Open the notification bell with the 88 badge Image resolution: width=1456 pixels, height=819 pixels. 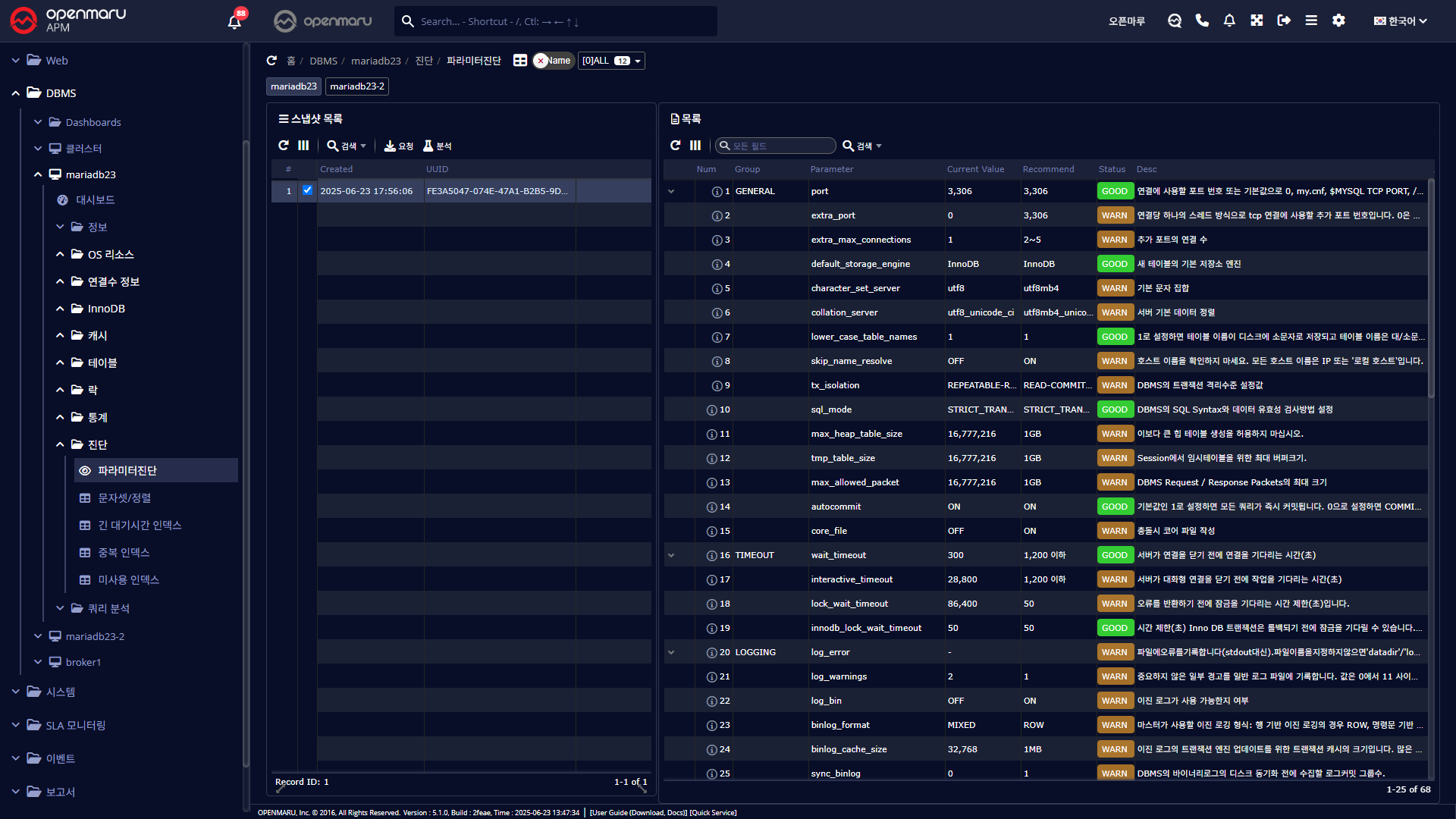(x=235, y=21)
